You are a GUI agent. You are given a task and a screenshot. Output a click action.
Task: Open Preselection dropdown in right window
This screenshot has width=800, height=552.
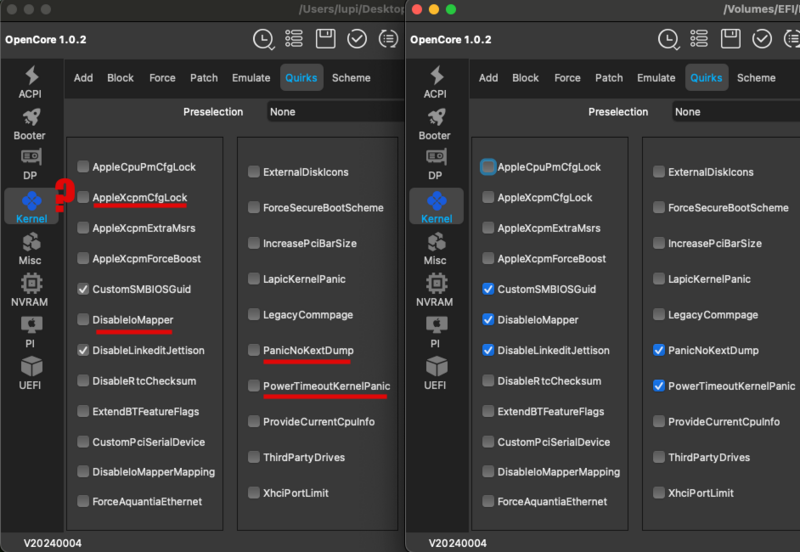(736, 112)
